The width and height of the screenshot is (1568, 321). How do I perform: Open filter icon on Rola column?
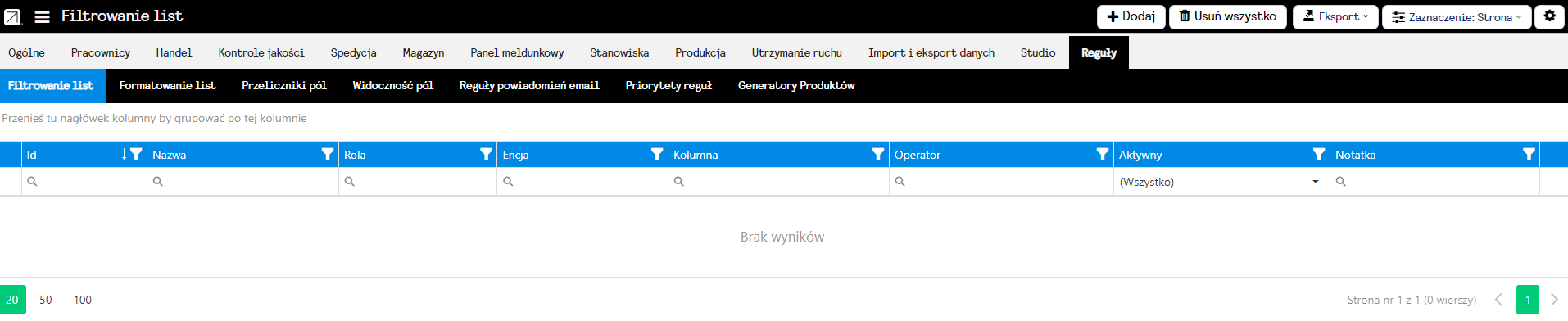pos(486,154)
